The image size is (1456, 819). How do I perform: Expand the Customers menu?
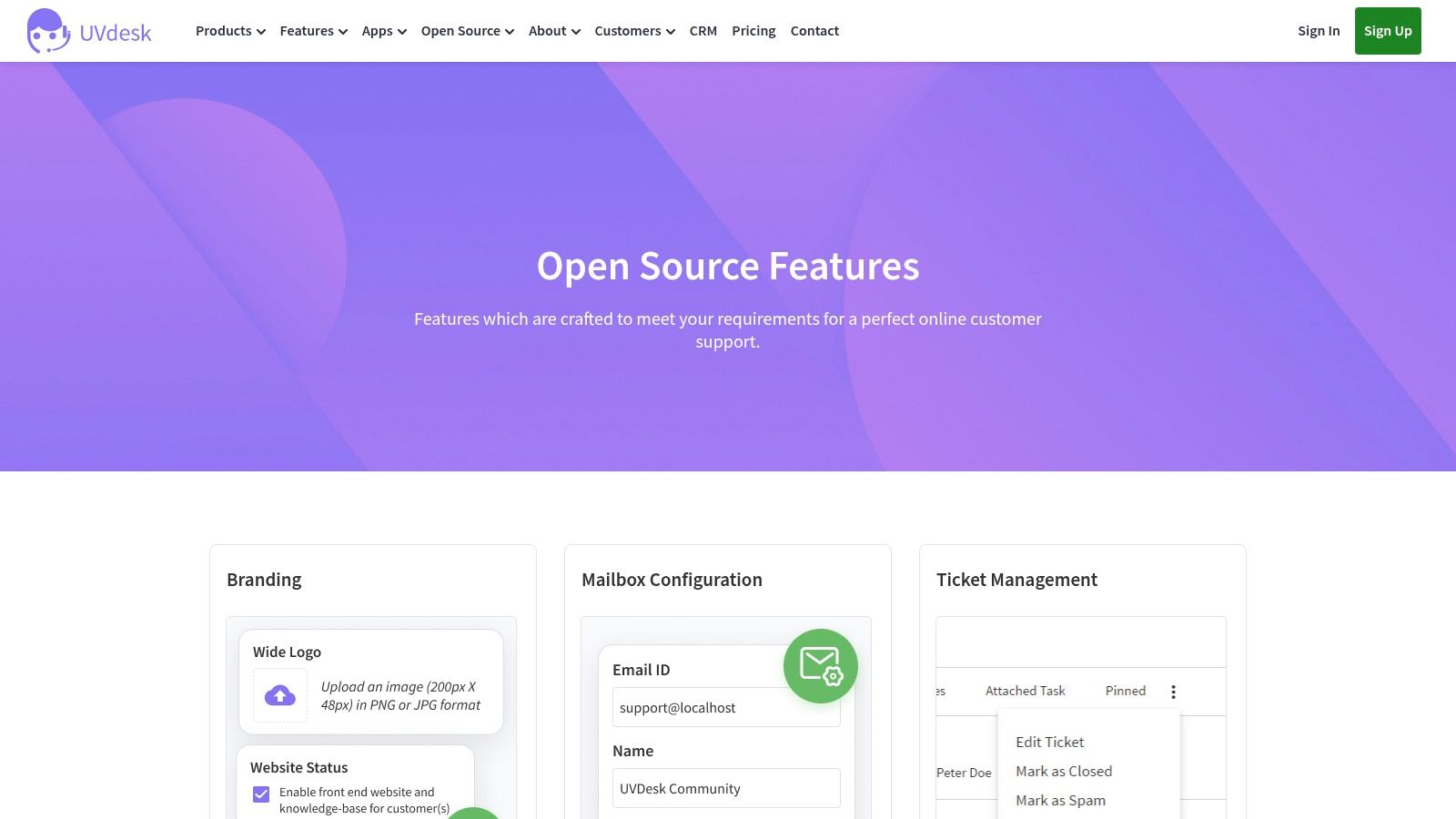pyautogui.click(x=634, y=31)
